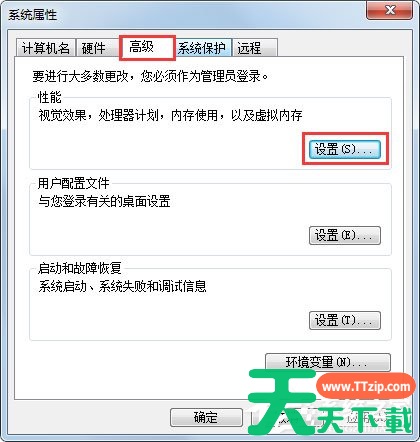Click the 用户配置文件 group heading
Viewport: 420px width, 442px height.
73,183
